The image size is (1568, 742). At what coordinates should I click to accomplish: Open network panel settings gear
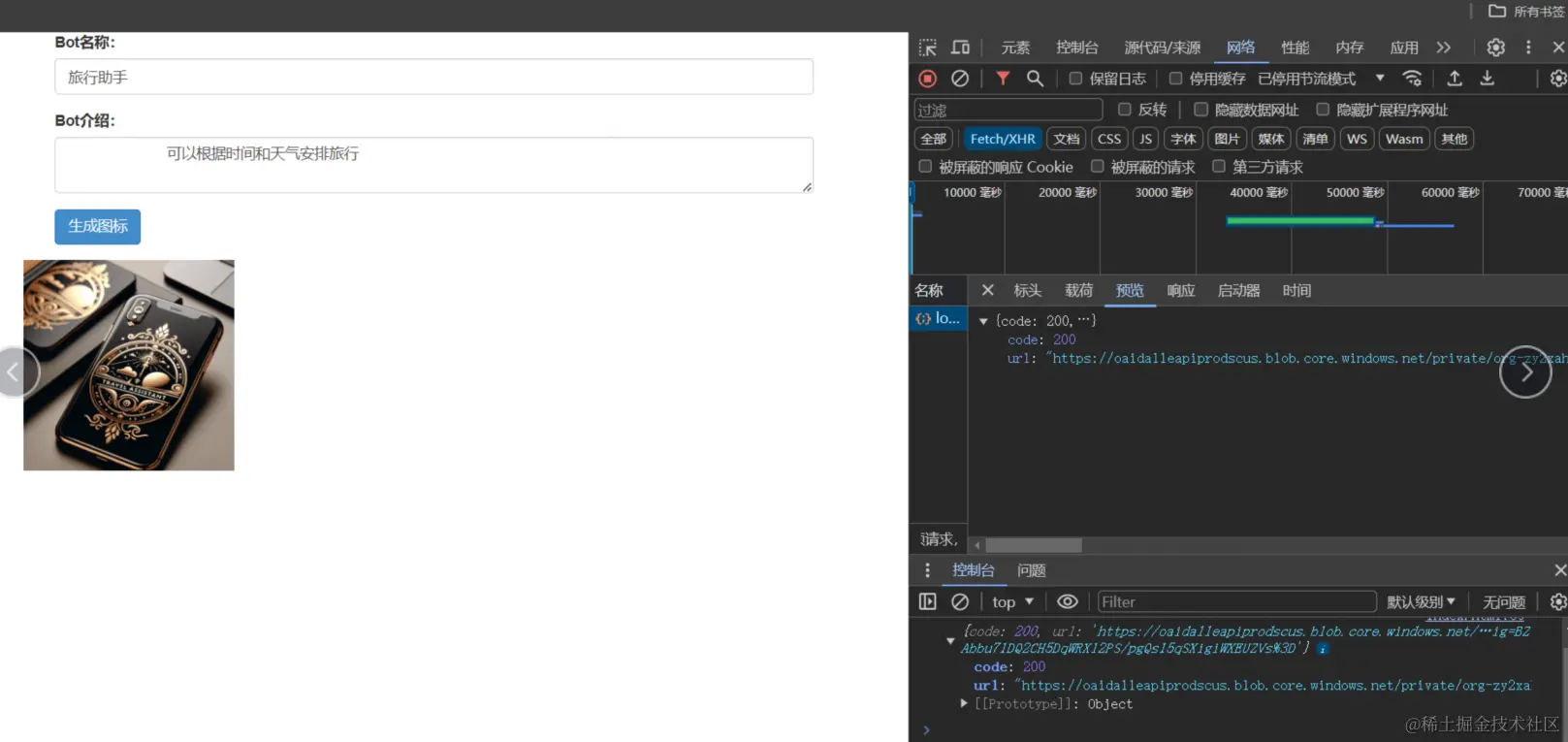pos(1557,79)
